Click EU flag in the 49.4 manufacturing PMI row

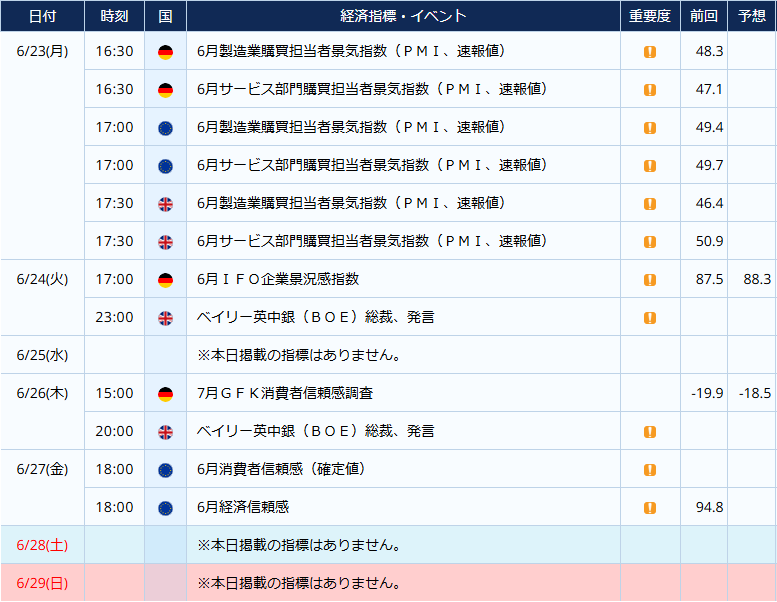[166, 128]
